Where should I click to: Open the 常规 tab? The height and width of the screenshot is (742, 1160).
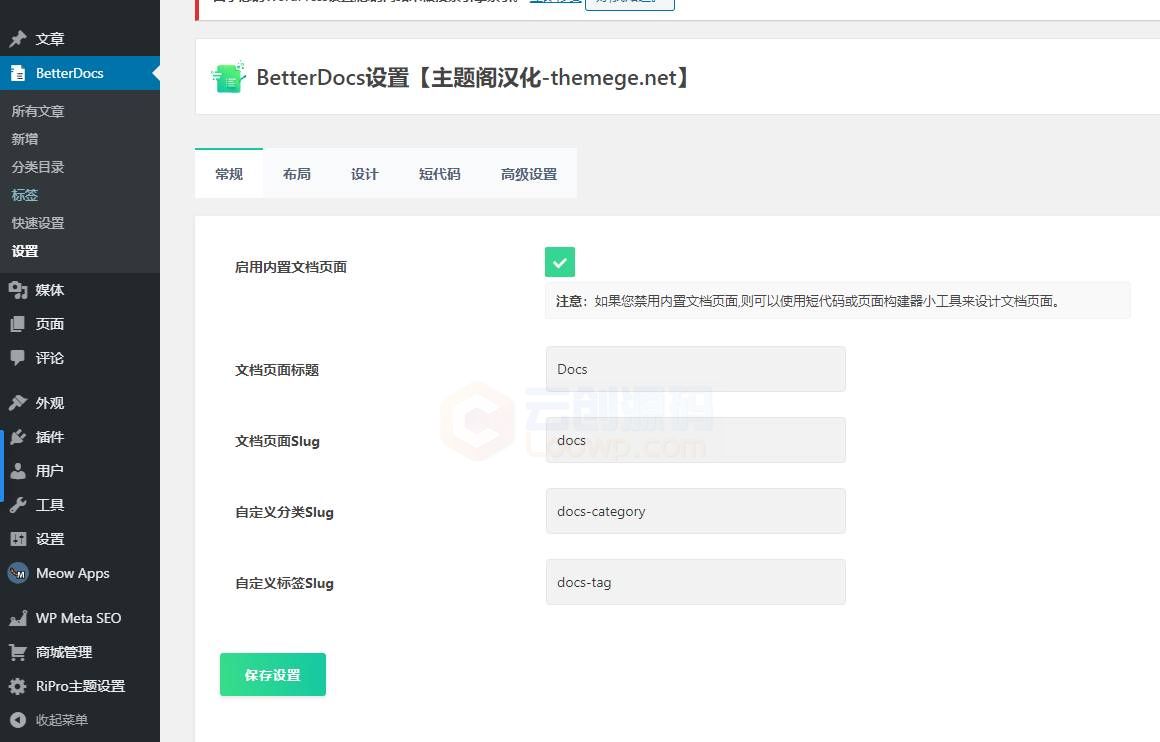tap(229, 174)
